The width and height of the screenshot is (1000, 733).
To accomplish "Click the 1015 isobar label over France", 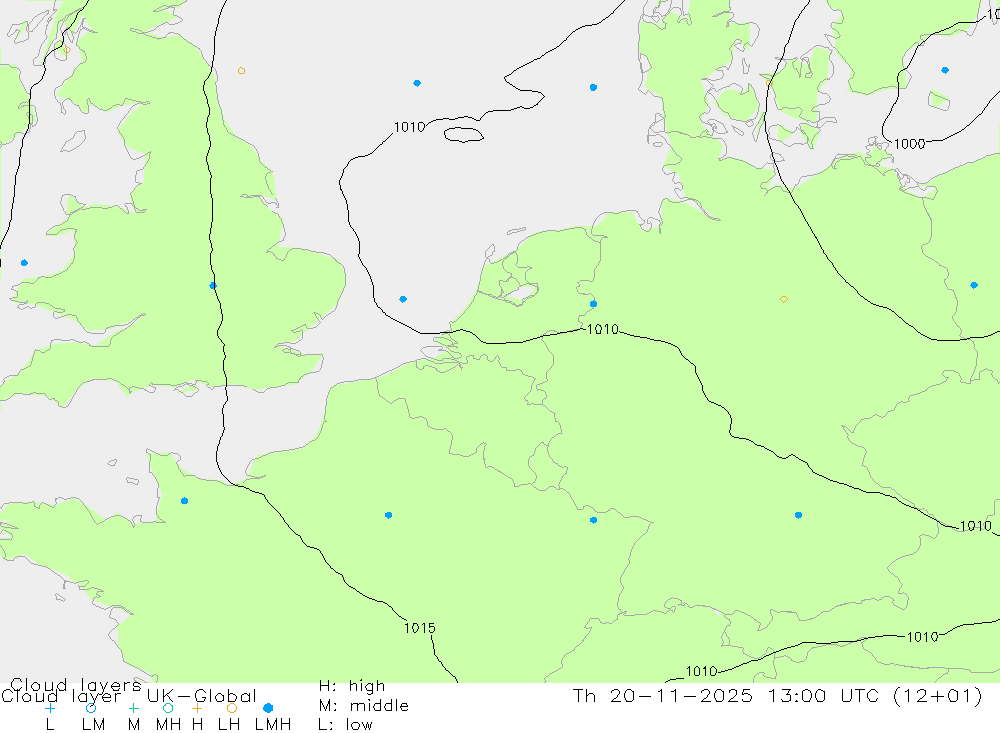I will point(420,628).
